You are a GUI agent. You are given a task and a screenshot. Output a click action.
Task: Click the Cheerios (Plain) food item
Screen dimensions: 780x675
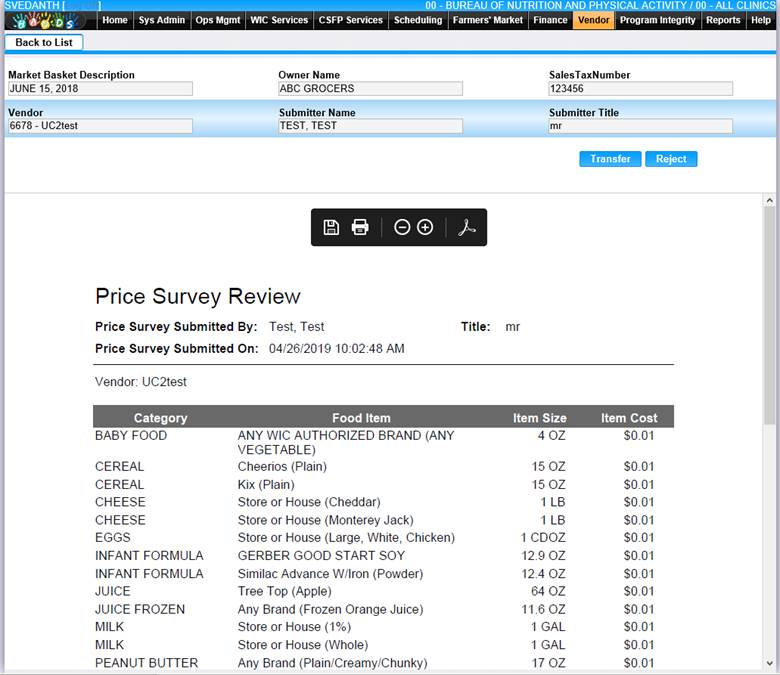point(282,467)
